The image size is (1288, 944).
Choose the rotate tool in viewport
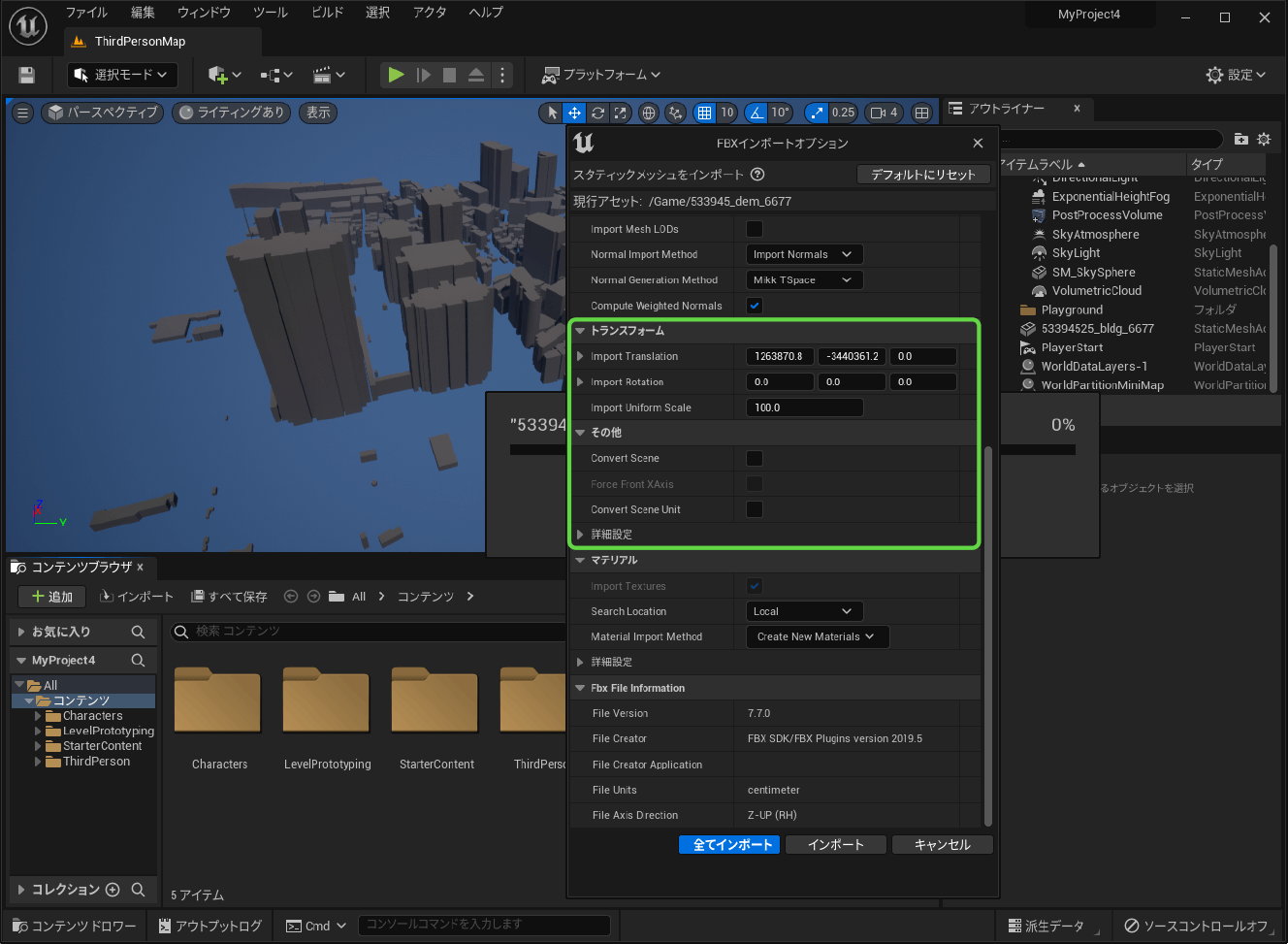pos(598,113)
